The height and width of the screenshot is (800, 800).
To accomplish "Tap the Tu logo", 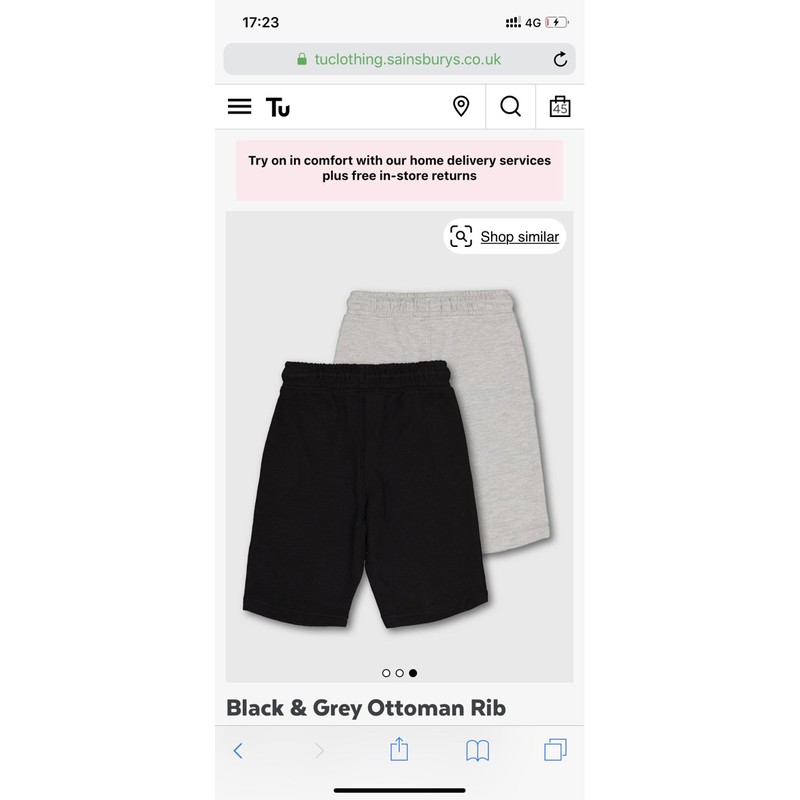I will [278, 107].
